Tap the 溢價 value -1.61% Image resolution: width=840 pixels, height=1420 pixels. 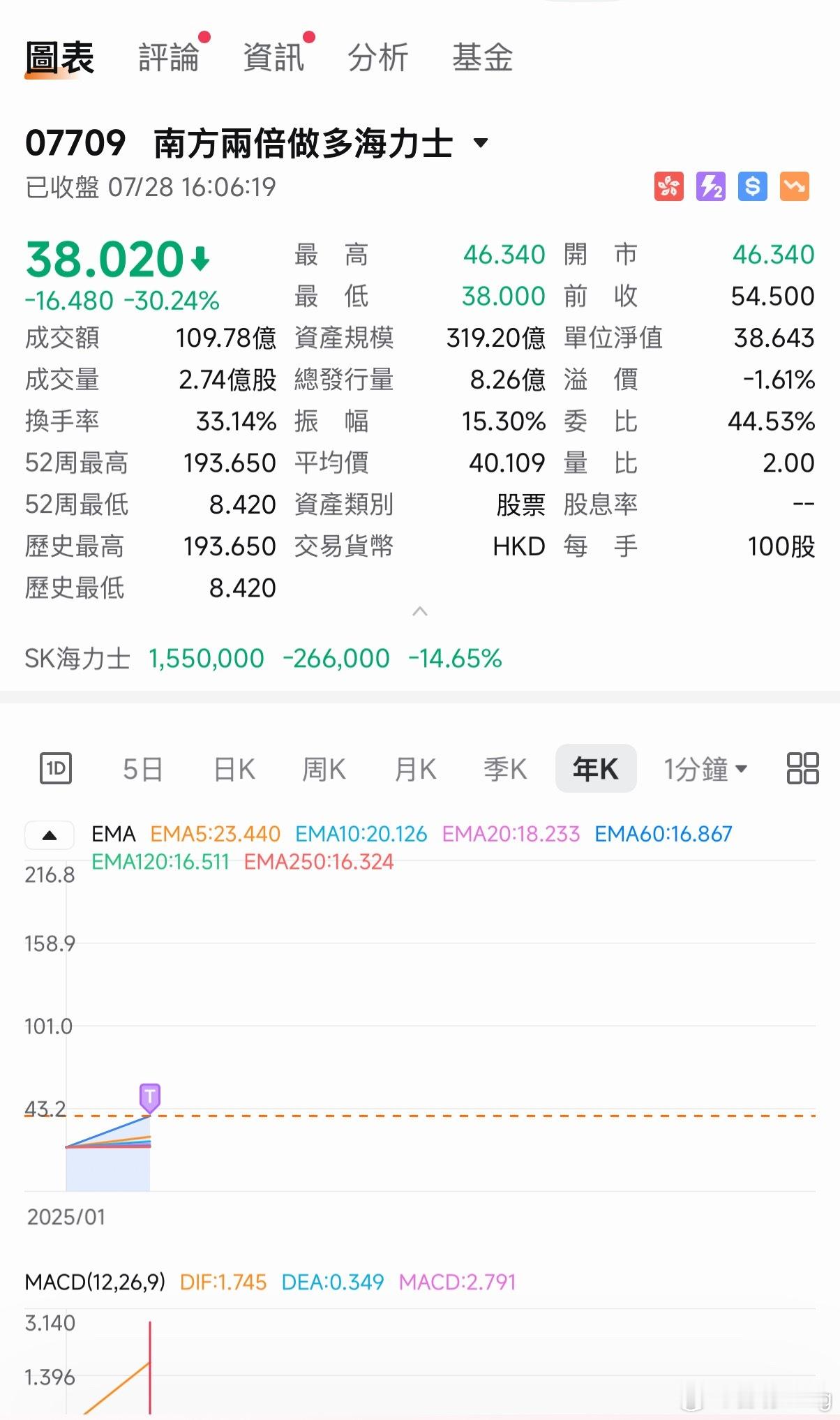pyautogui.click(x=779, y=380)
